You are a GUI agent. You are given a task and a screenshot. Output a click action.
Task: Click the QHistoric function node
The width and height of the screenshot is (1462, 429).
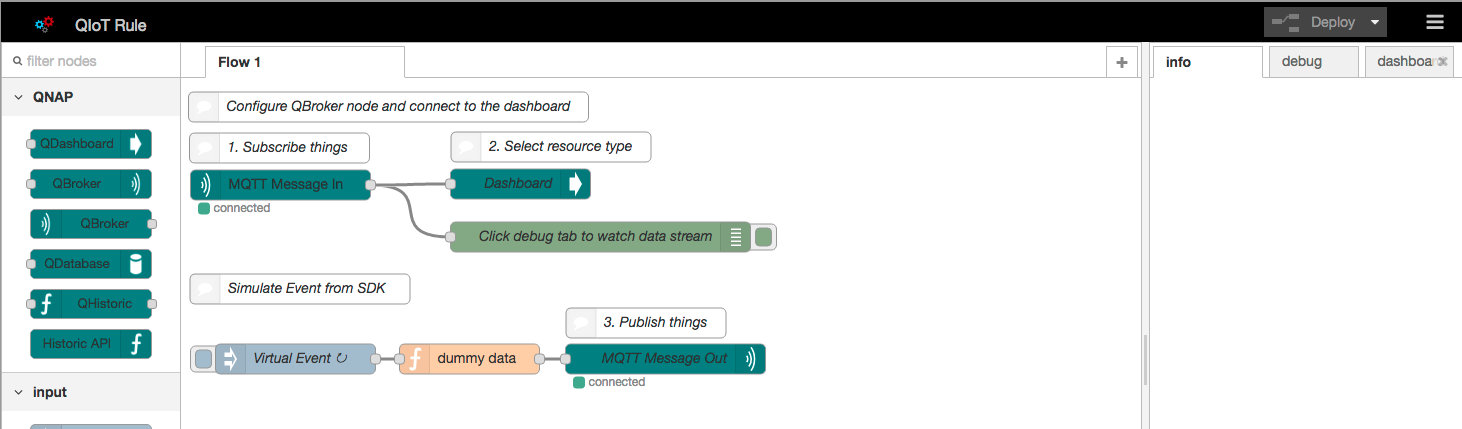pyautogui.click(x=91, y=304)
